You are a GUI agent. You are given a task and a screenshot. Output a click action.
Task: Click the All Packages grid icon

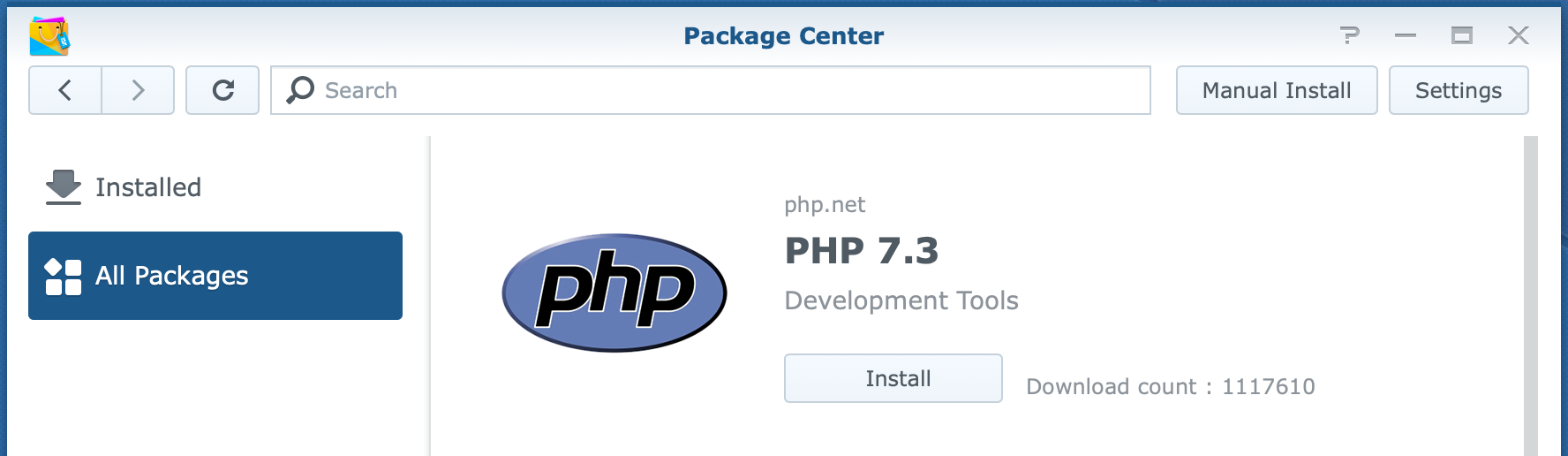64,277
